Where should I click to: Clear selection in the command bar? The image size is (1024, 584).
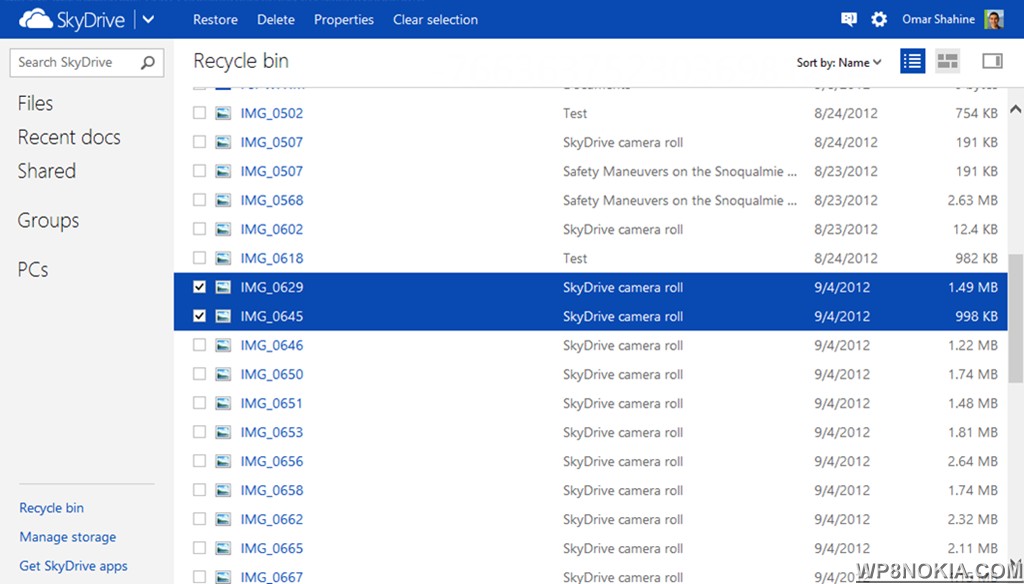point(435,20)
